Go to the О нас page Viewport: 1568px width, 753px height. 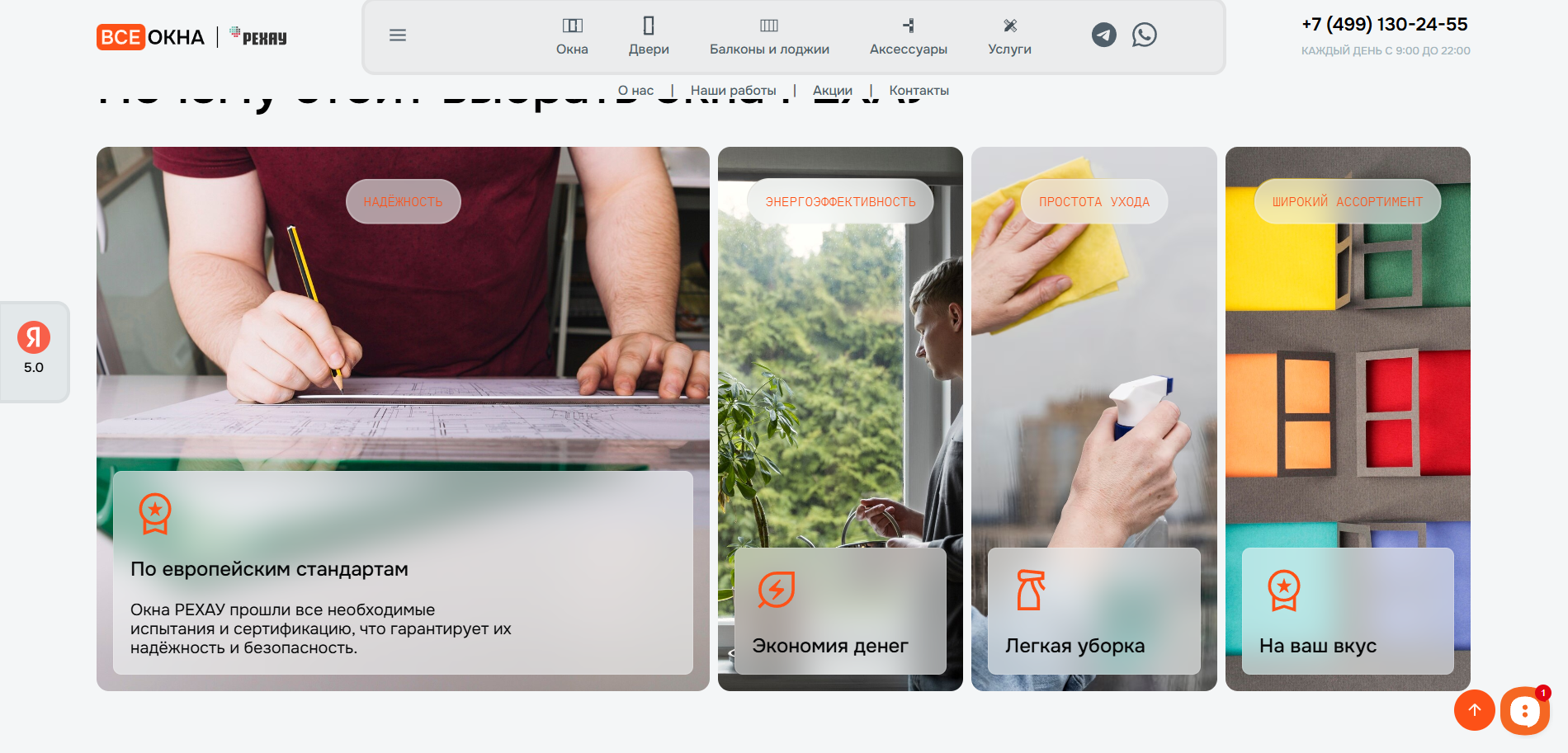click(x=635, y=91)
